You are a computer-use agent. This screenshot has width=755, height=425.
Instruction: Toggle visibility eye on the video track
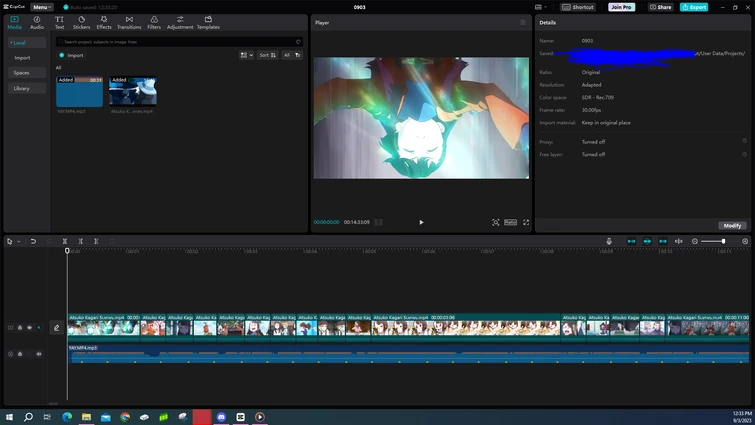point(29,327)
